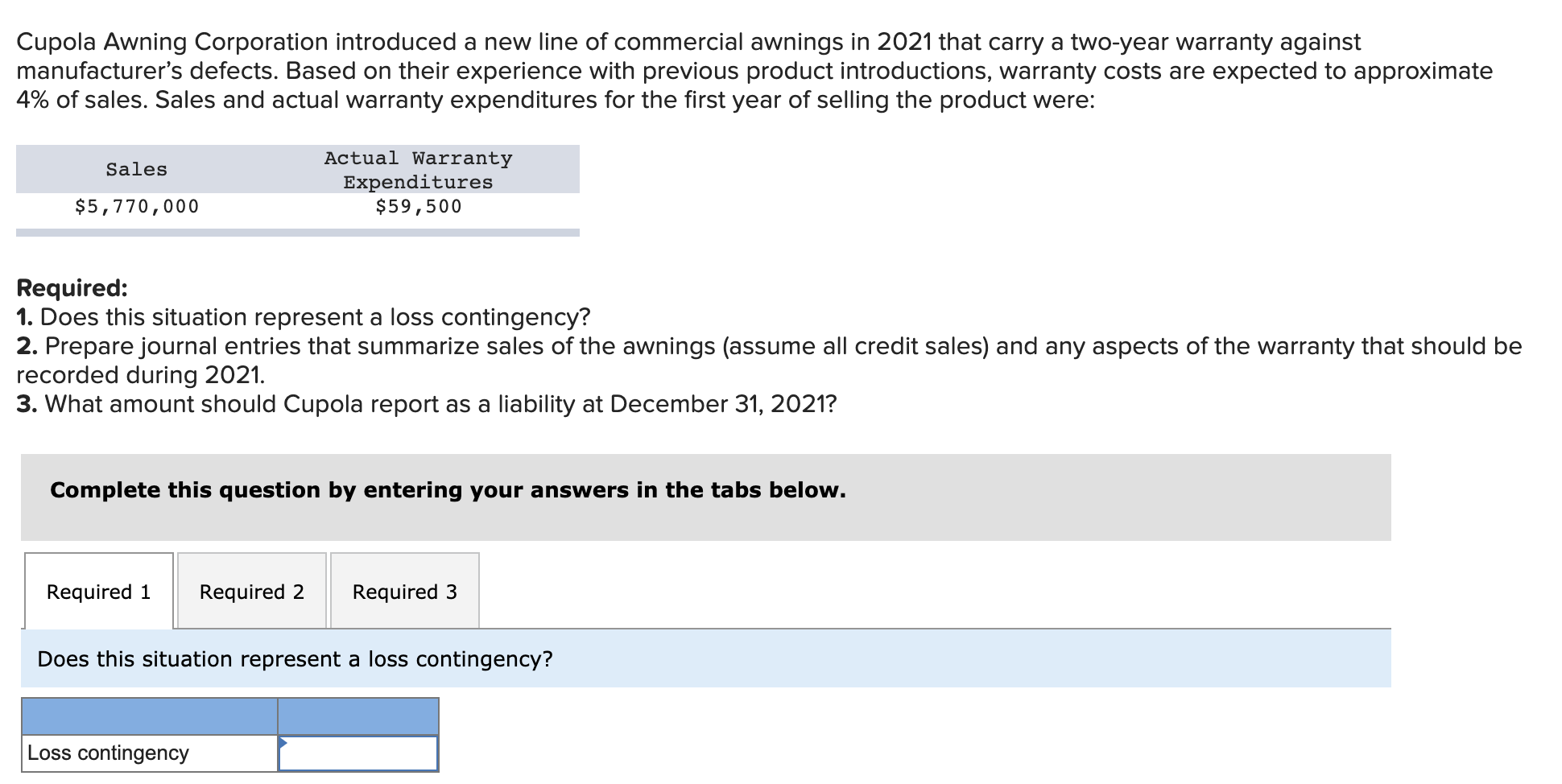Select the loss contingency question prompt
The height and width of the screenshot is (784, 1562).
click(x=295, y=658)
